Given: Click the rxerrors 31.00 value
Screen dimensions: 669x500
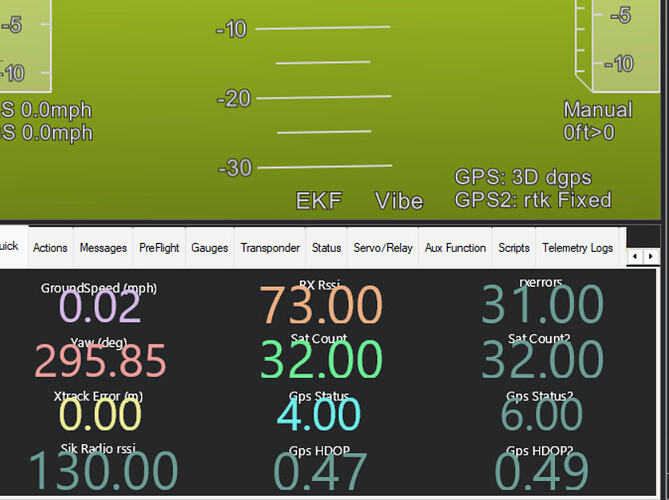Looking at the screenshot, I should tap(542, 306).
